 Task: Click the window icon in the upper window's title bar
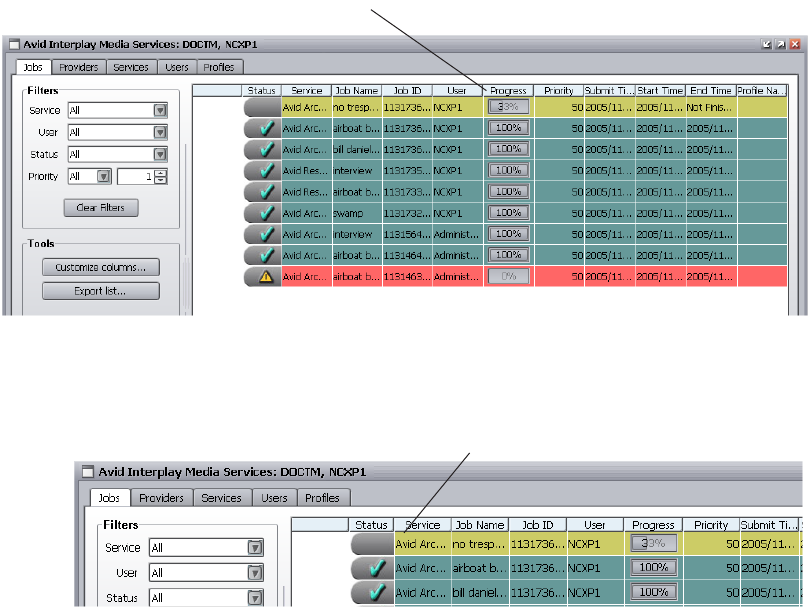(x=14, y=44)
